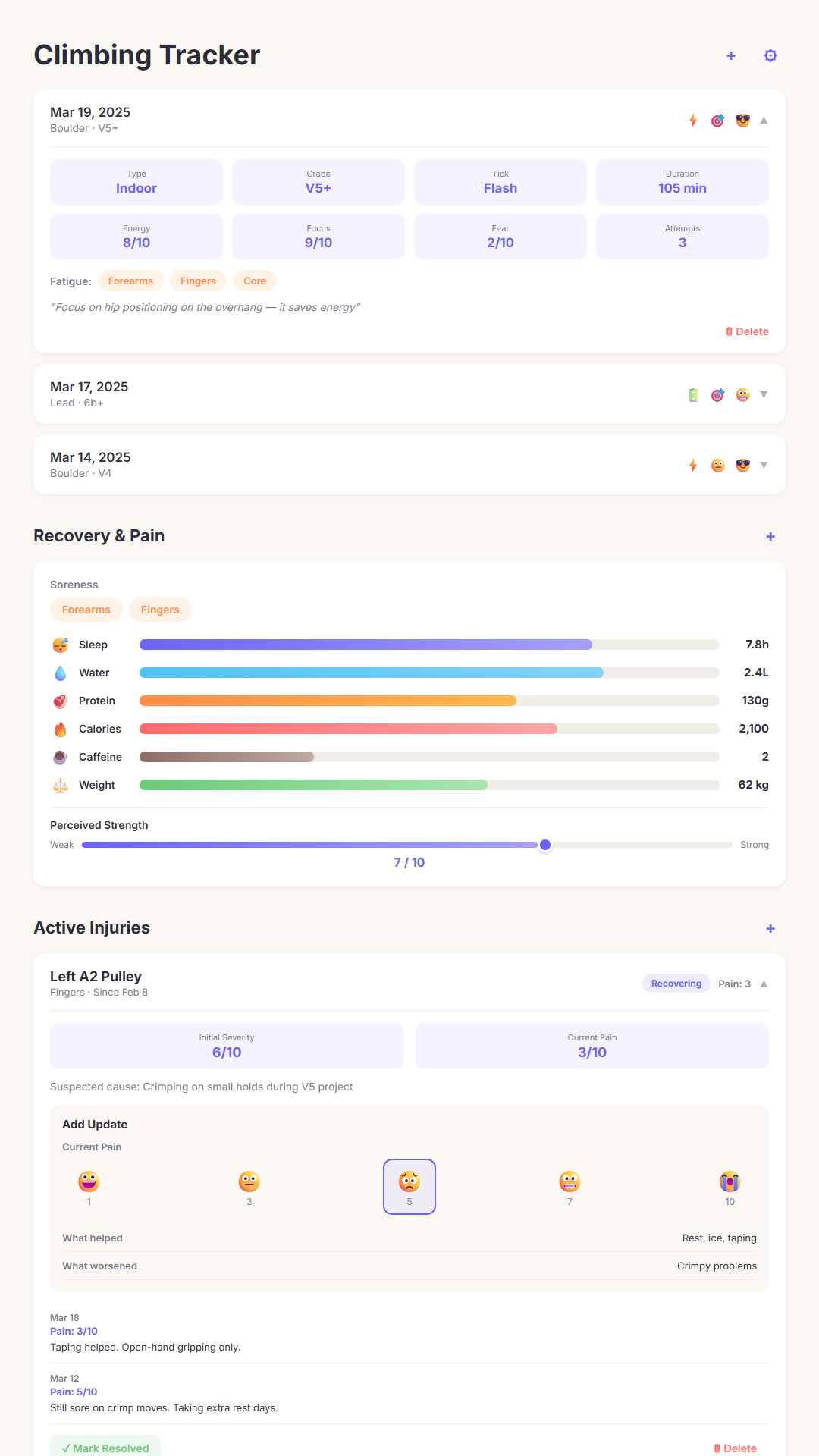Click the sunglasses emoji on Mar 19 session
The height and width of the screenshot is (1456, 819).
tap(743, 121)
